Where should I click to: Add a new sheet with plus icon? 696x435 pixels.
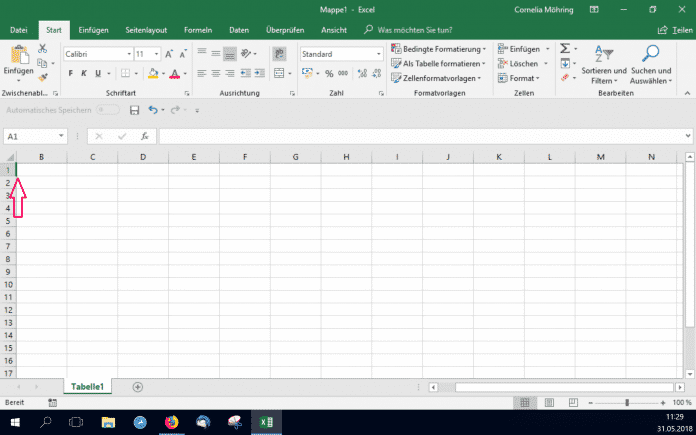click(x=138, y=386)
